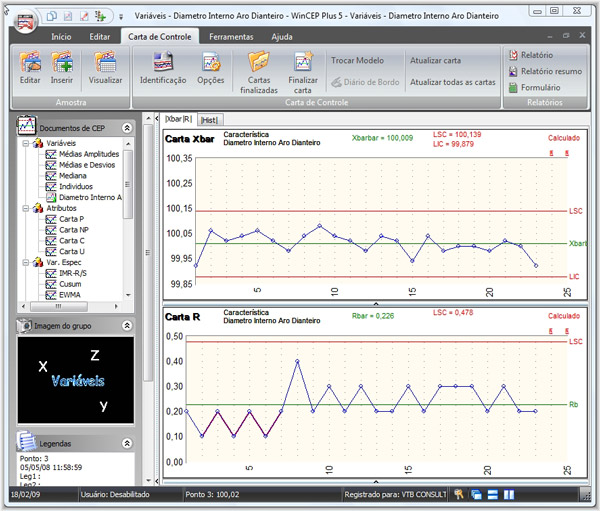Select the Carta U item

tap(72, 251)
